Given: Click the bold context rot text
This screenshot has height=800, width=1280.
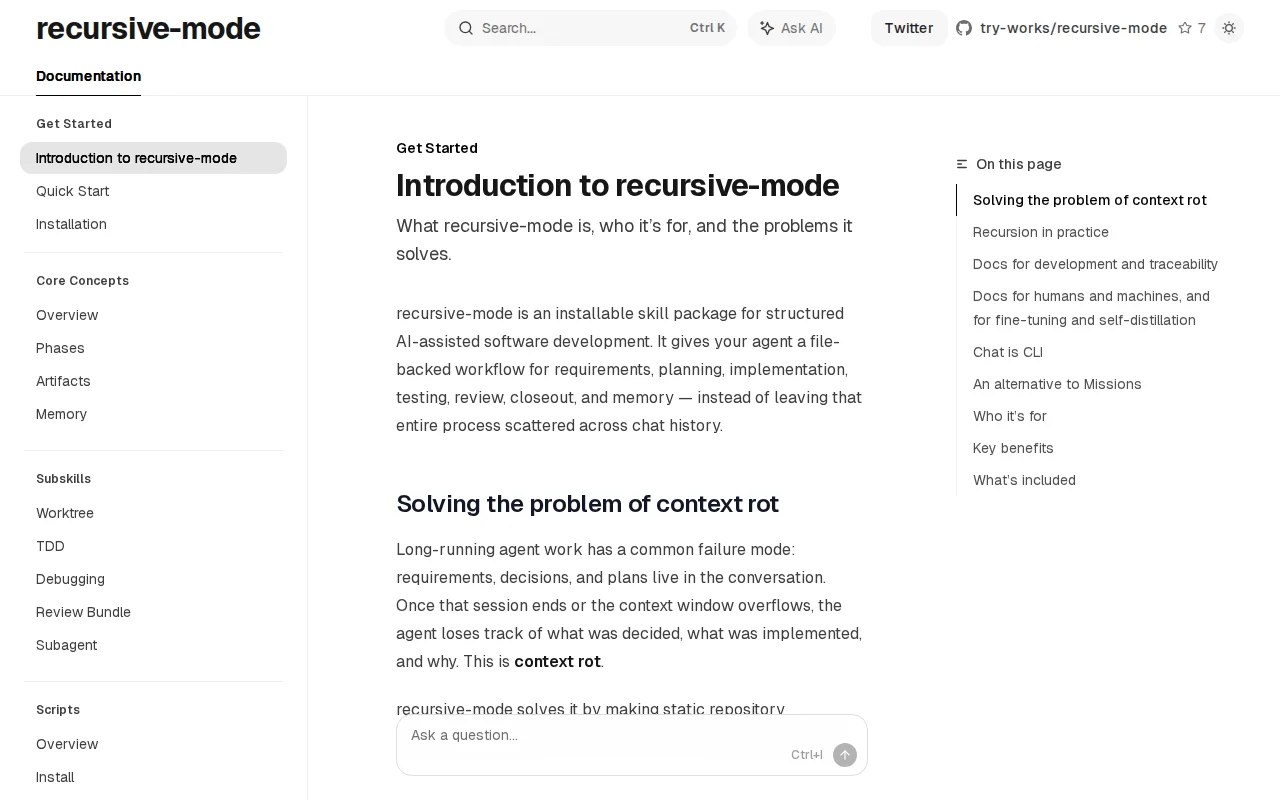Looking at the screenshot, I should tap(557, 662).
